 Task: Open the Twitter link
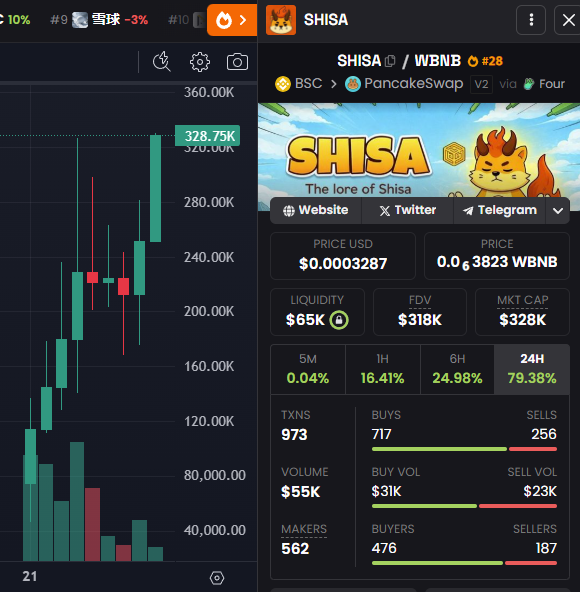coord(407,210)
